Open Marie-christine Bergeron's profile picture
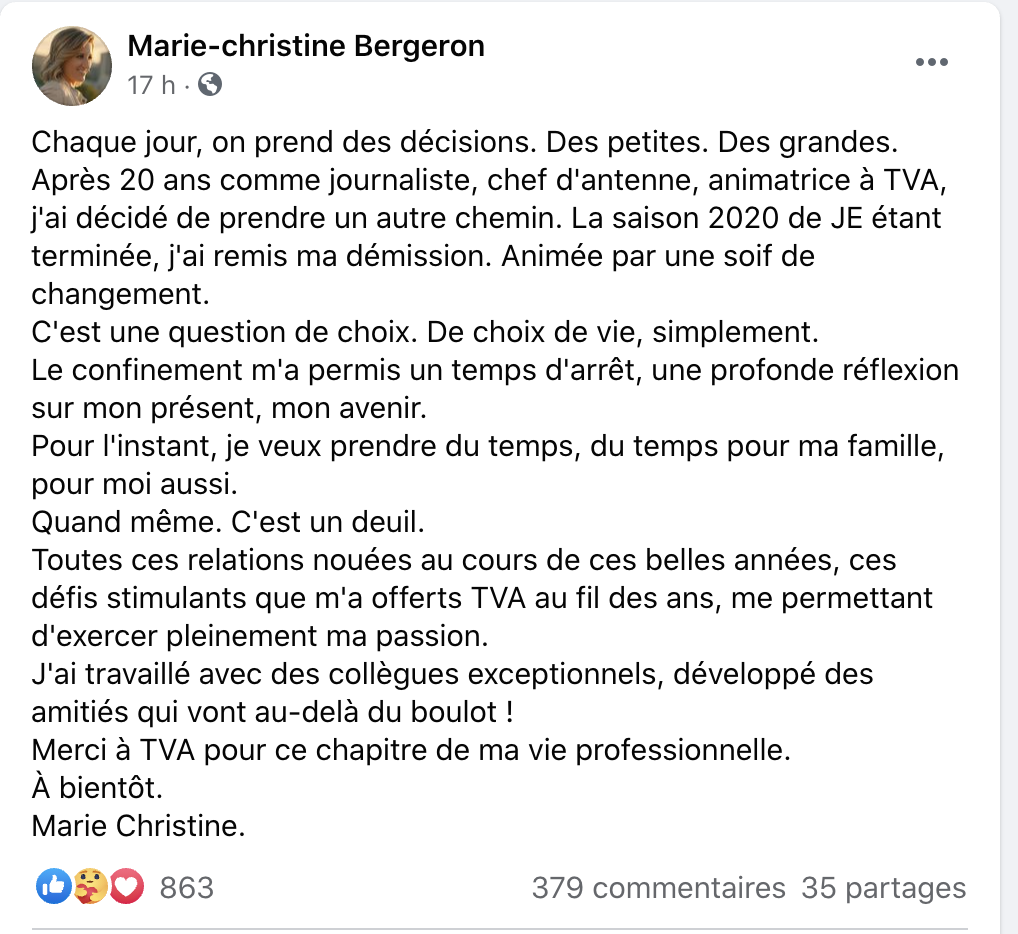This screenshot has width=1018, height=934. pyautogui.click(x=72, y=66)
